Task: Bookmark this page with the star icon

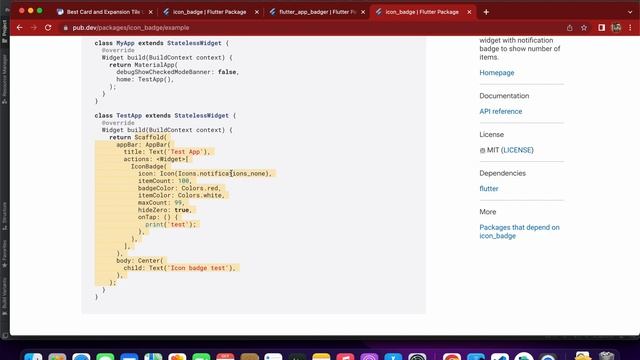Action: tap(584, 28)
